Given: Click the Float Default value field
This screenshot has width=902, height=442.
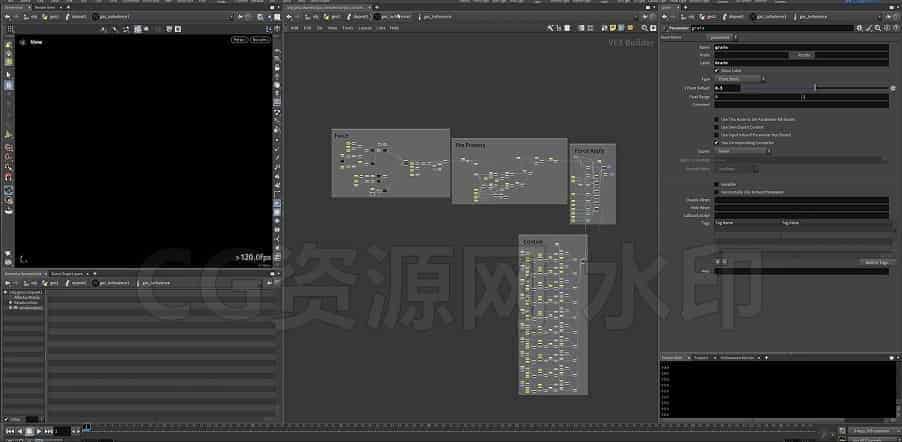Looking at the screenshot, I should (x=727, y=87).
